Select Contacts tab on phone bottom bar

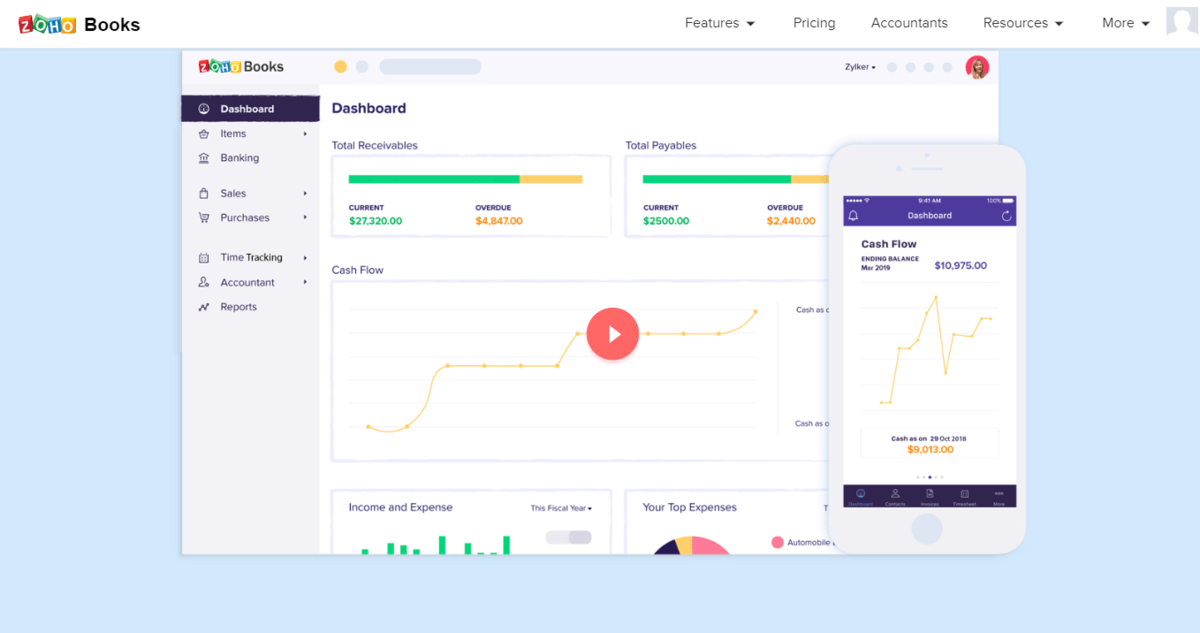click(x=895, y=497)
